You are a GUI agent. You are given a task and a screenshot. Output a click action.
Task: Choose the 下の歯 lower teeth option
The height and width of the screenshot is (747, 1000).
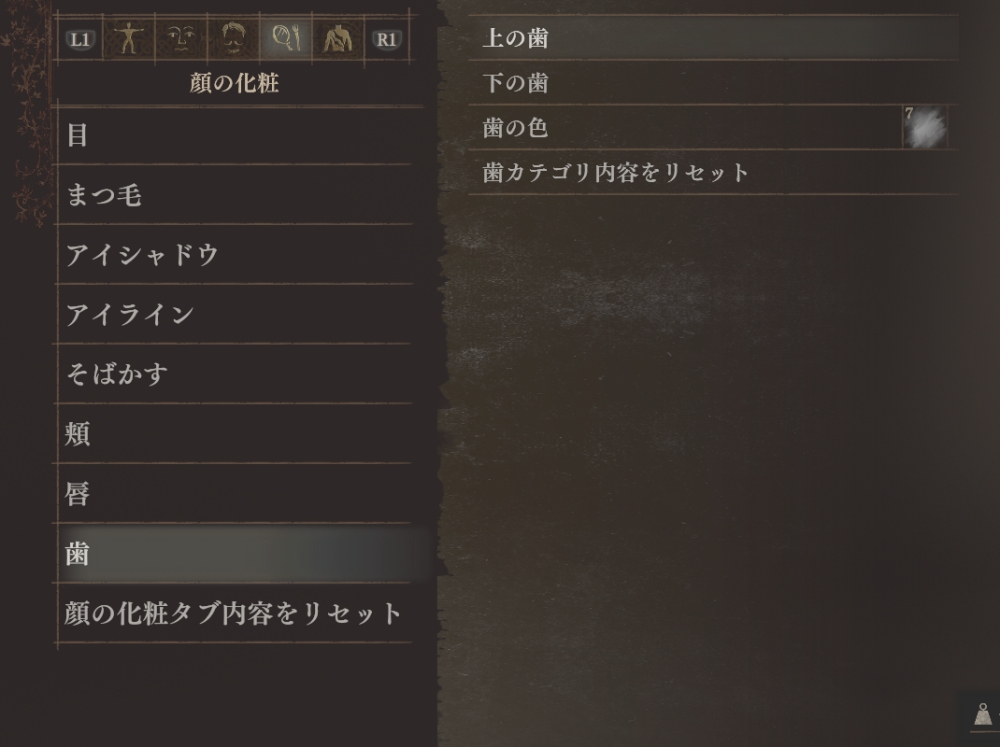(x=713, y=83)
